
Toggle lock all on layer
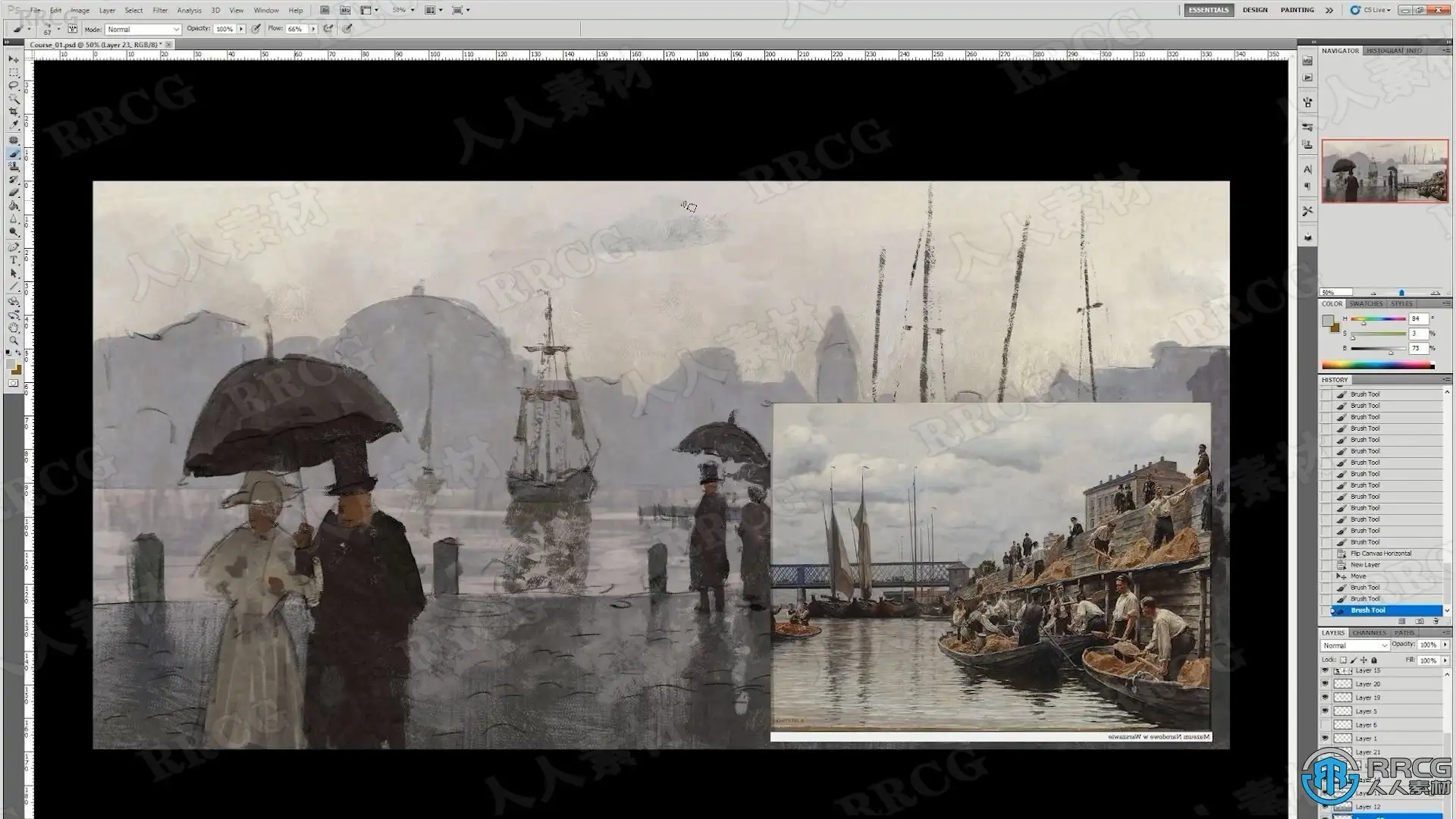tap(1374, 661)
